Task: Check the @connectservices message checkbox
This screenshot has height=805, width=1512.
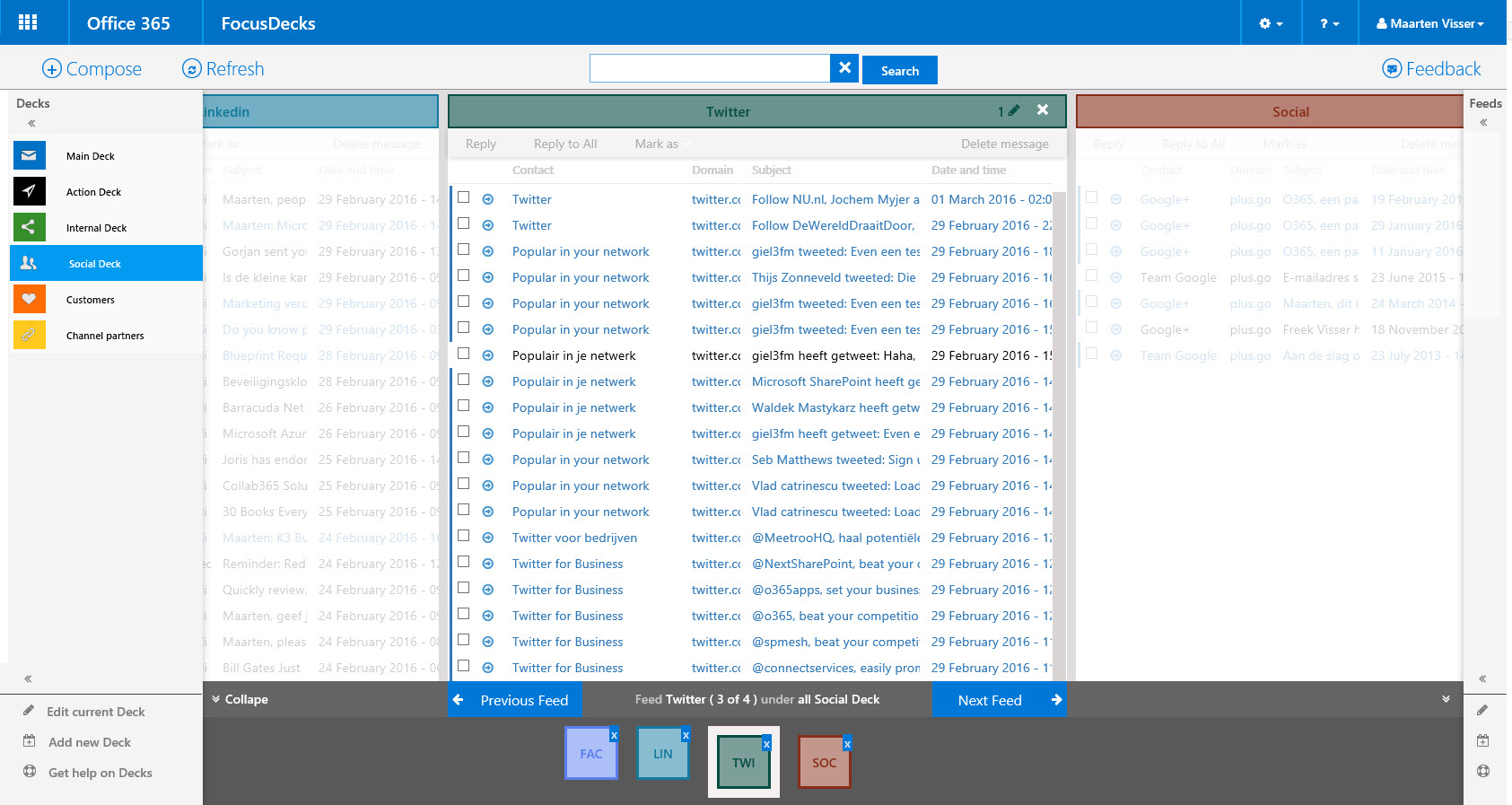Action: click(464, 666)
